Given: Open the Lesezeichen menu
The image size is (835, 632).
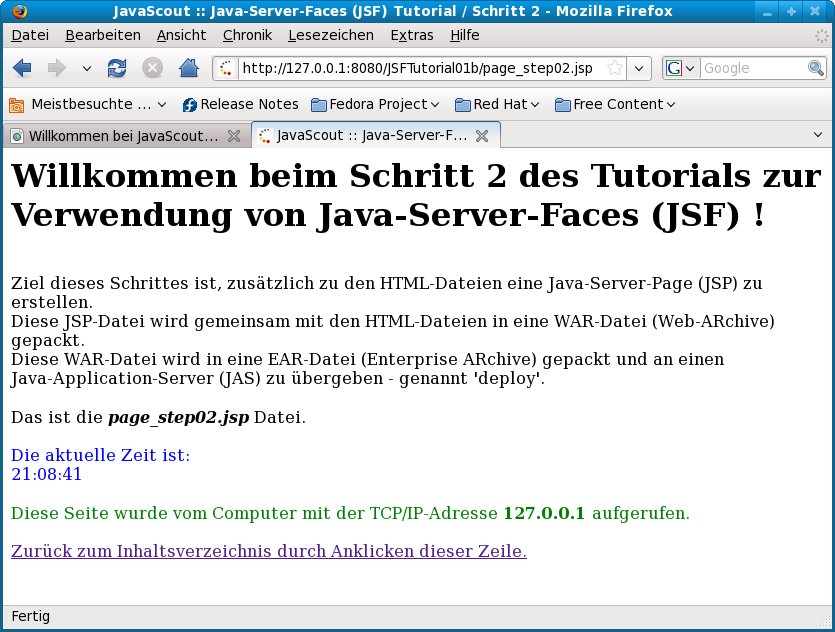Looking at the screenshot, I should [330, 35].
